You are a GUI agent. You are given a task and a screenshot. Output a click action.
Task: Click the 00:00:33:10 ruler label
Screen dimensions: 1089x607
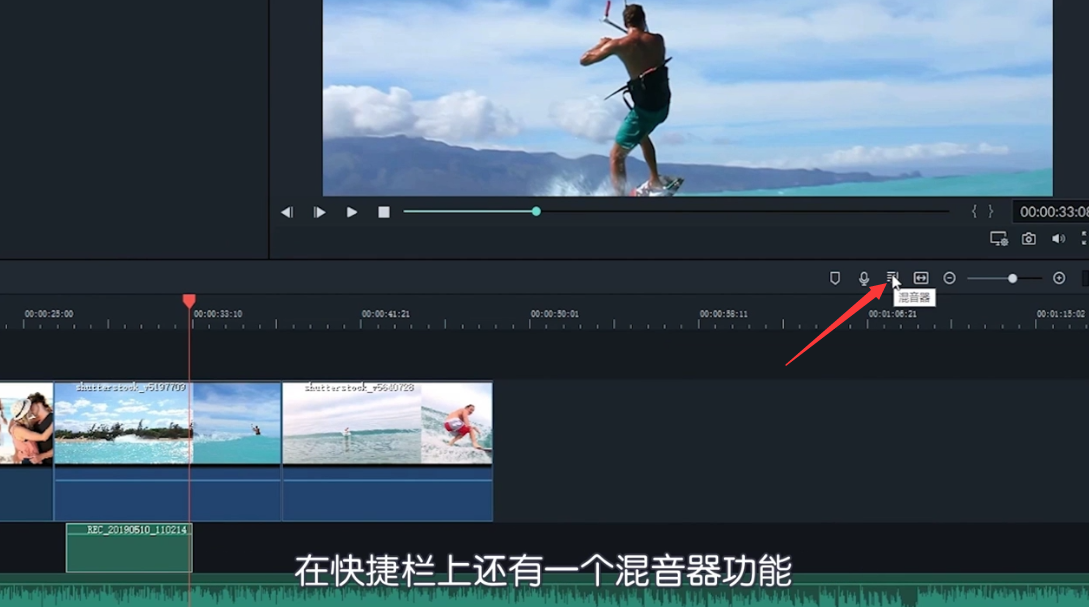point(218,314)
